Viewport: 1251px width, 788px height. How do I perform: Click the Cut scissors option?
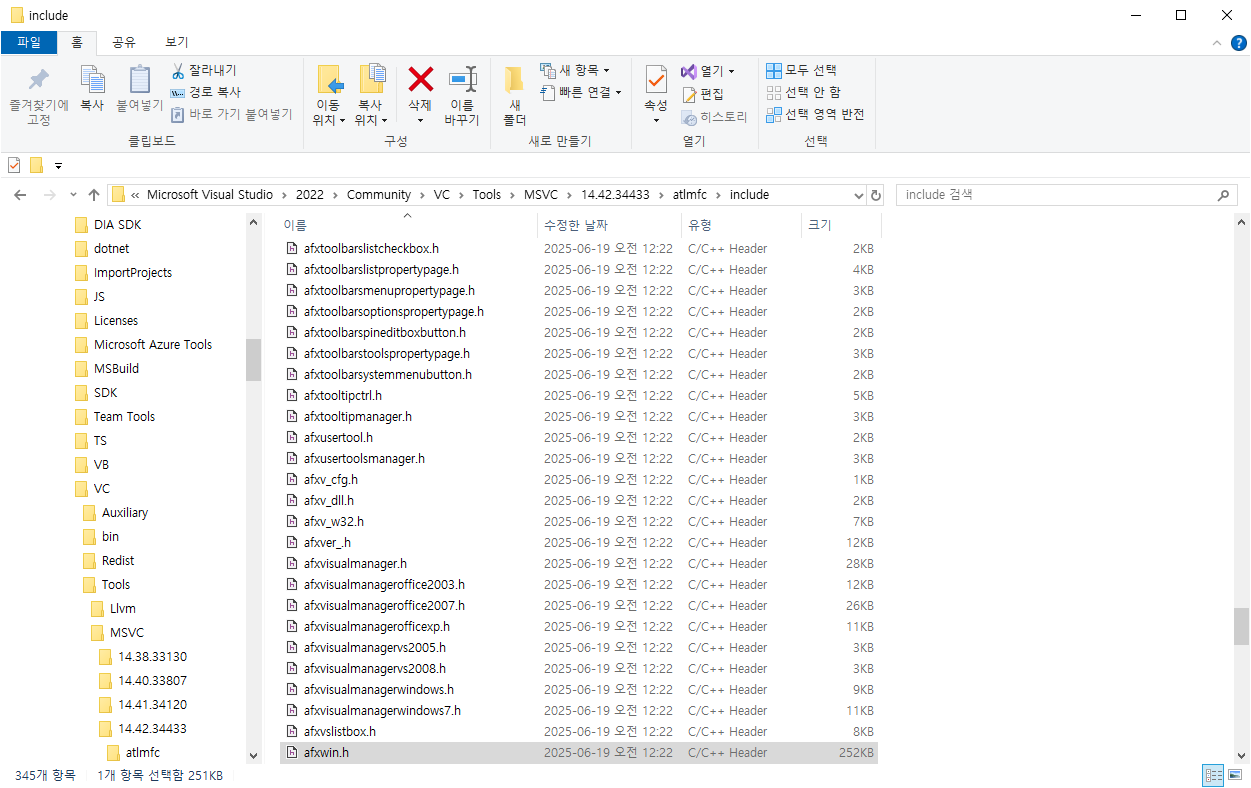[204, 70]
